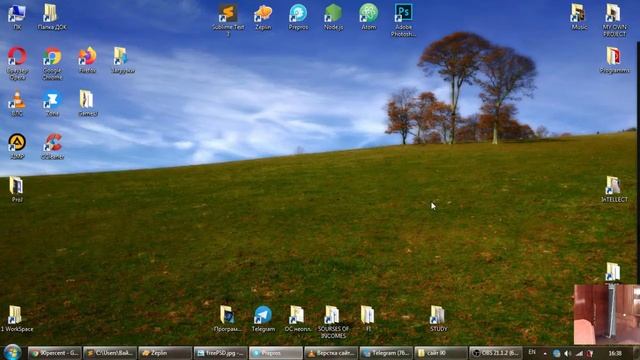The width and height of the screenshot is (640, 360).
Task: Switch to the Prepros taskbar button
Action: coord(276,353)
